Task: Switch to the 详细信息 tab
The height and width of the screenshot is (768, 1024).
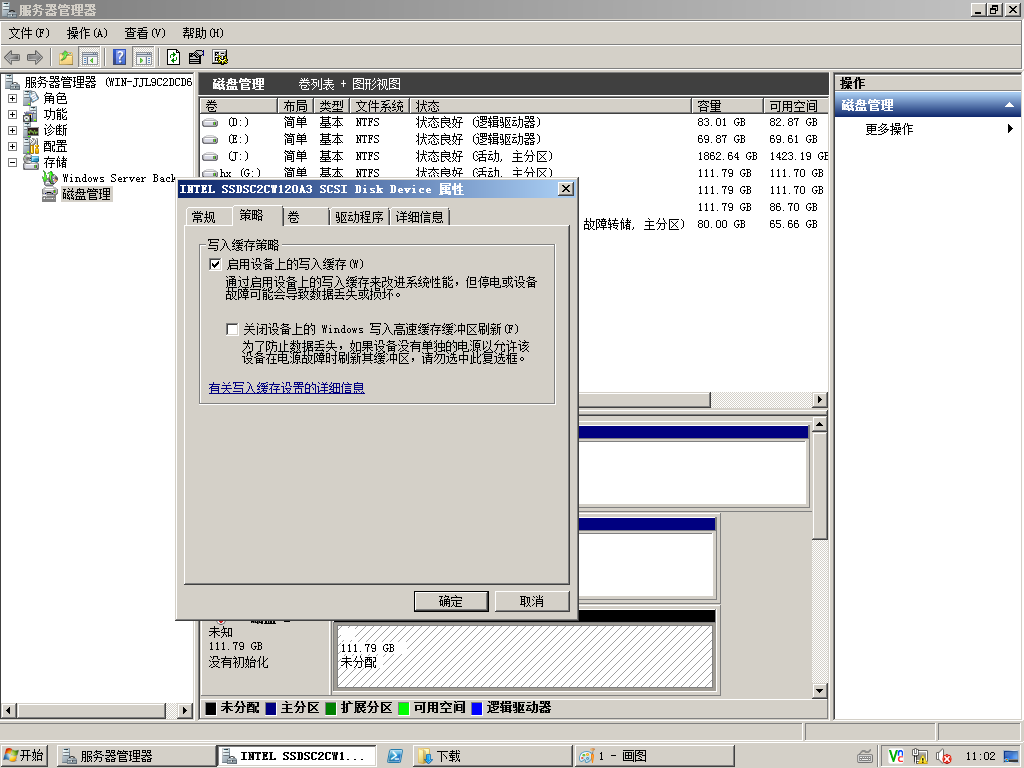Action: (419, 217)
